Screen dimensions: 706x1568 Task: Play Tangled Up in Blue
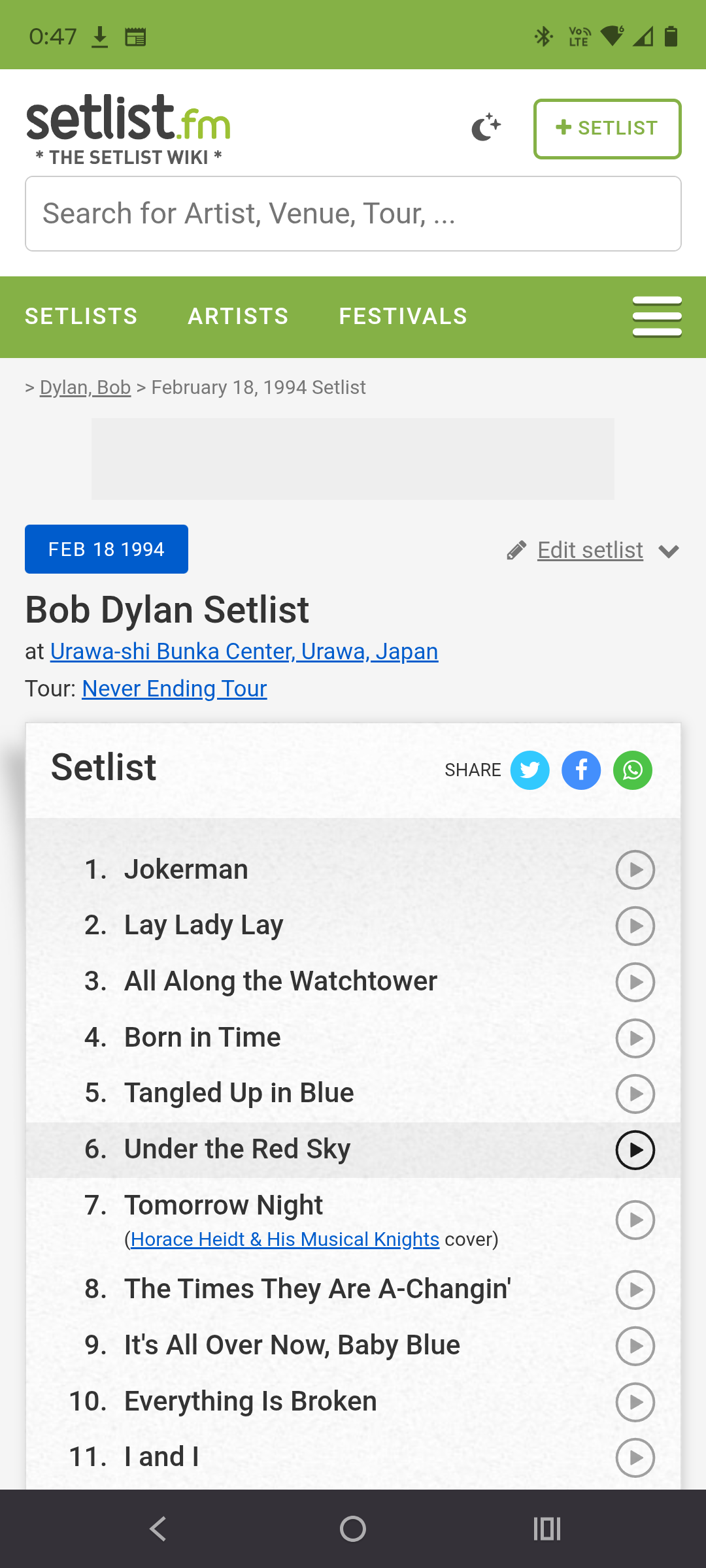tap(635, 1094)
